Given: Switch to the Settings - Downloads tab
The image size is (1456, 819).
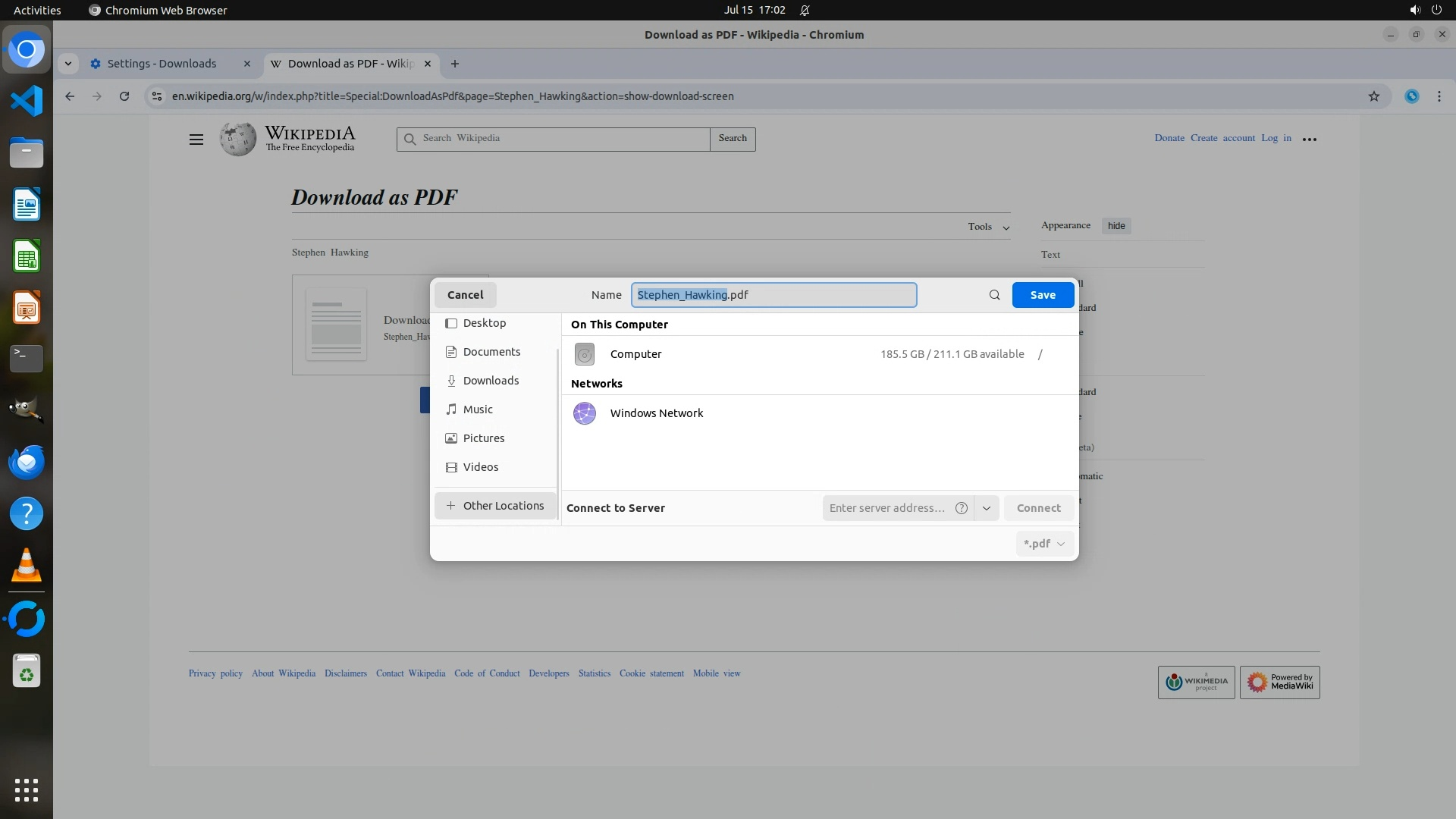Looking at the screenshot, I should click(162, 64).
